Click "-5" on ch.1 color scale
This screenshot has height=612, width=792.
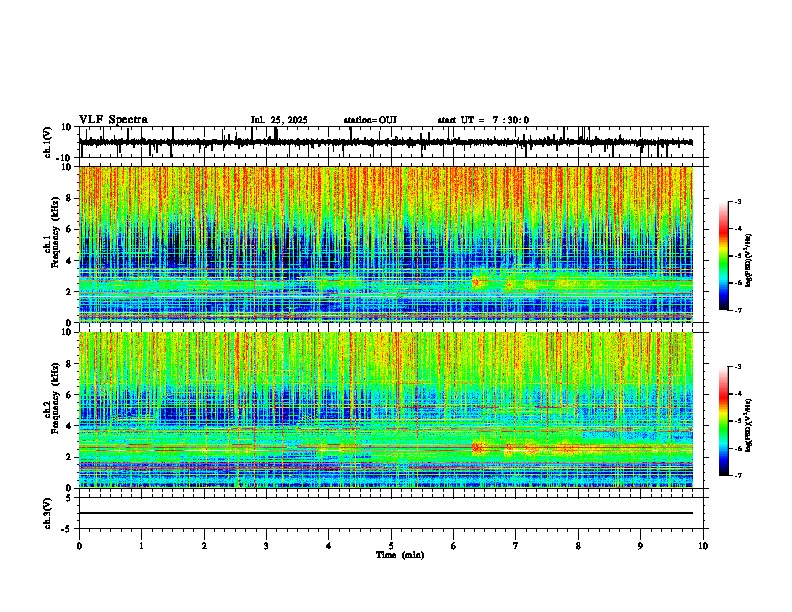coord(737,256)
